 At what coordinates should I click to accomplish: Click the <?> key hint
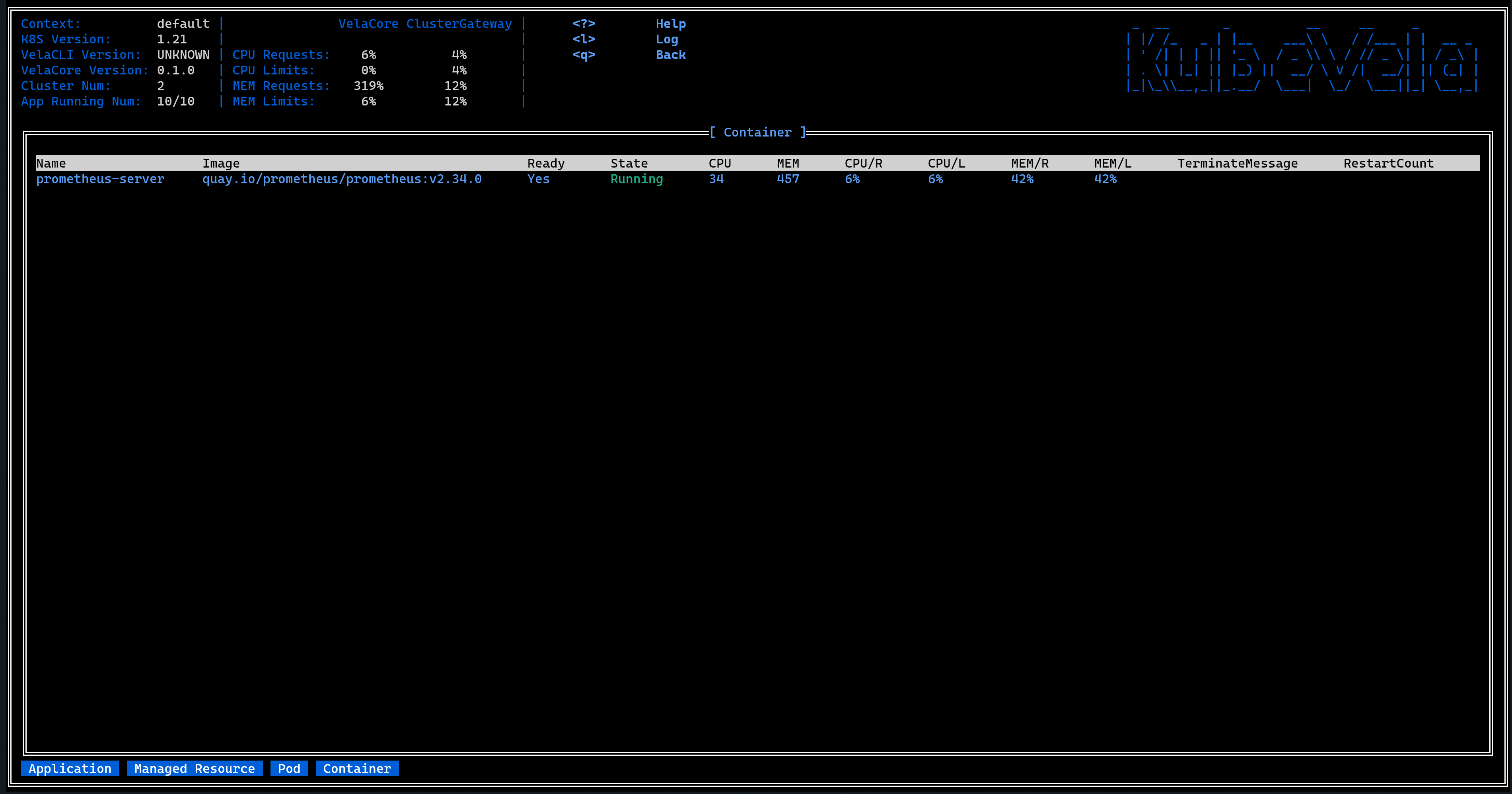[584, 23]
